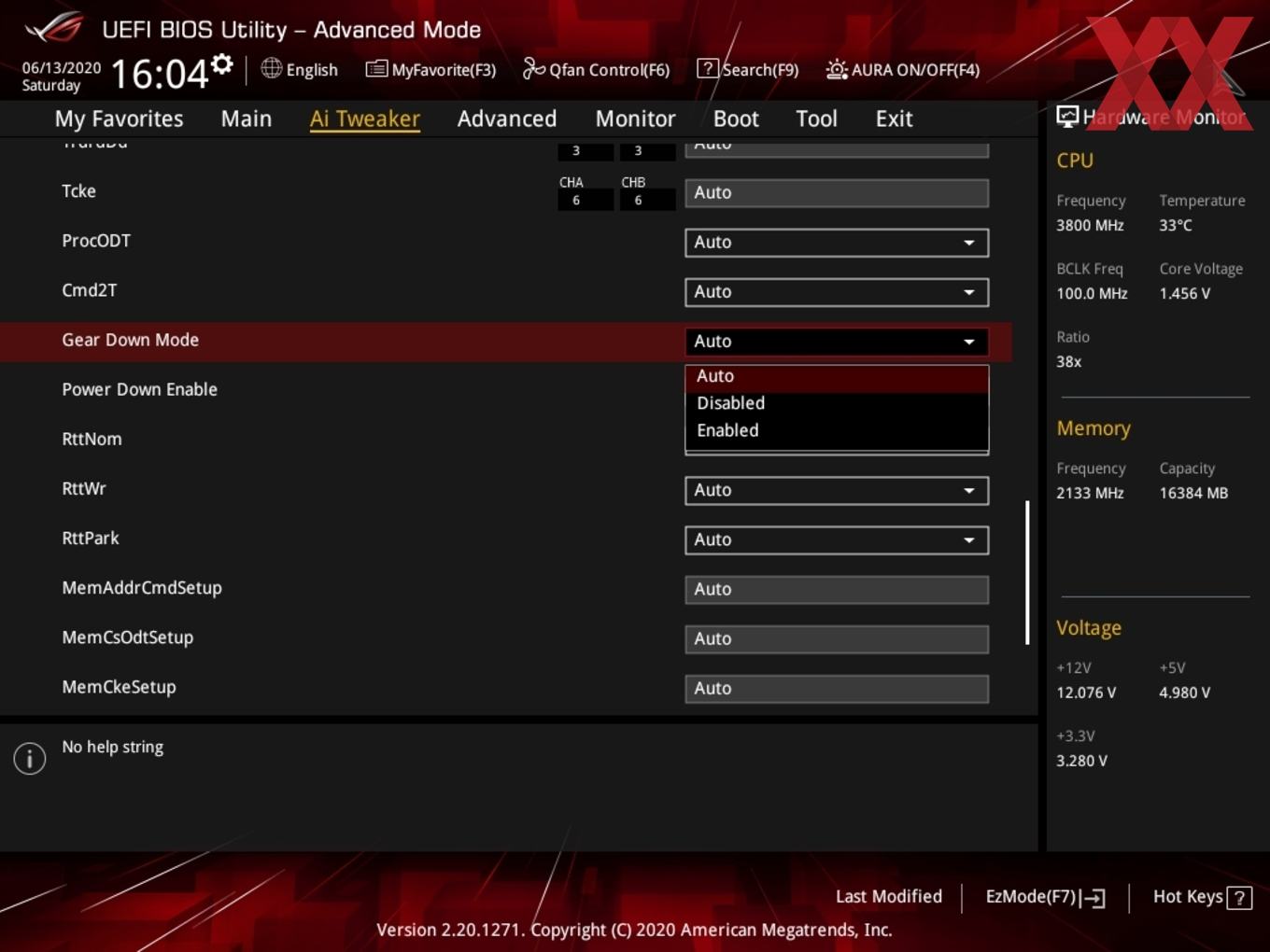Click Last Modified
This screenshot has width=1270, height=952.
(888, 896)
